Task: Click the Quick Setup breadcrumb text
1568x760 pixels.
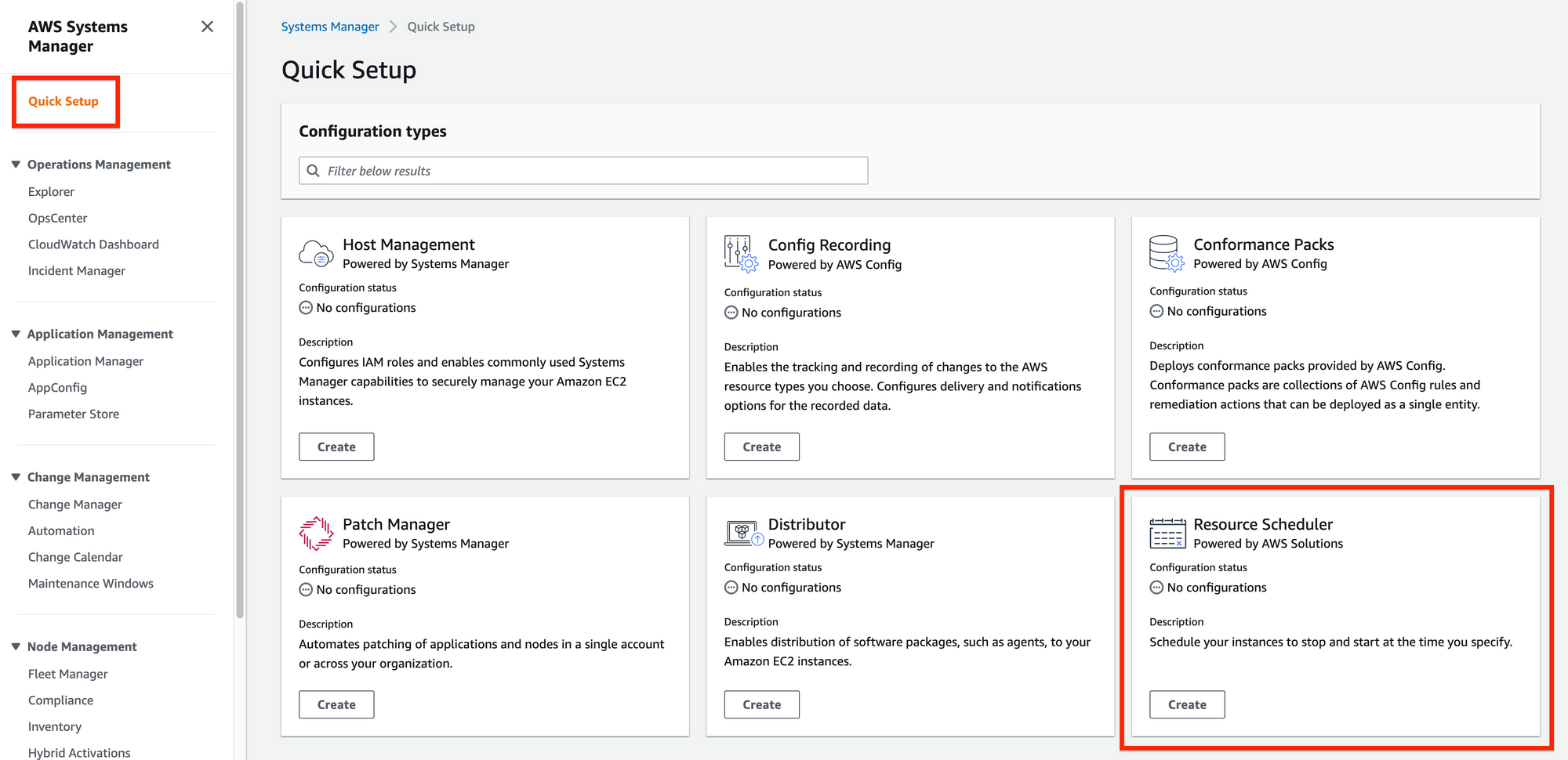Action: coord(441,27)
